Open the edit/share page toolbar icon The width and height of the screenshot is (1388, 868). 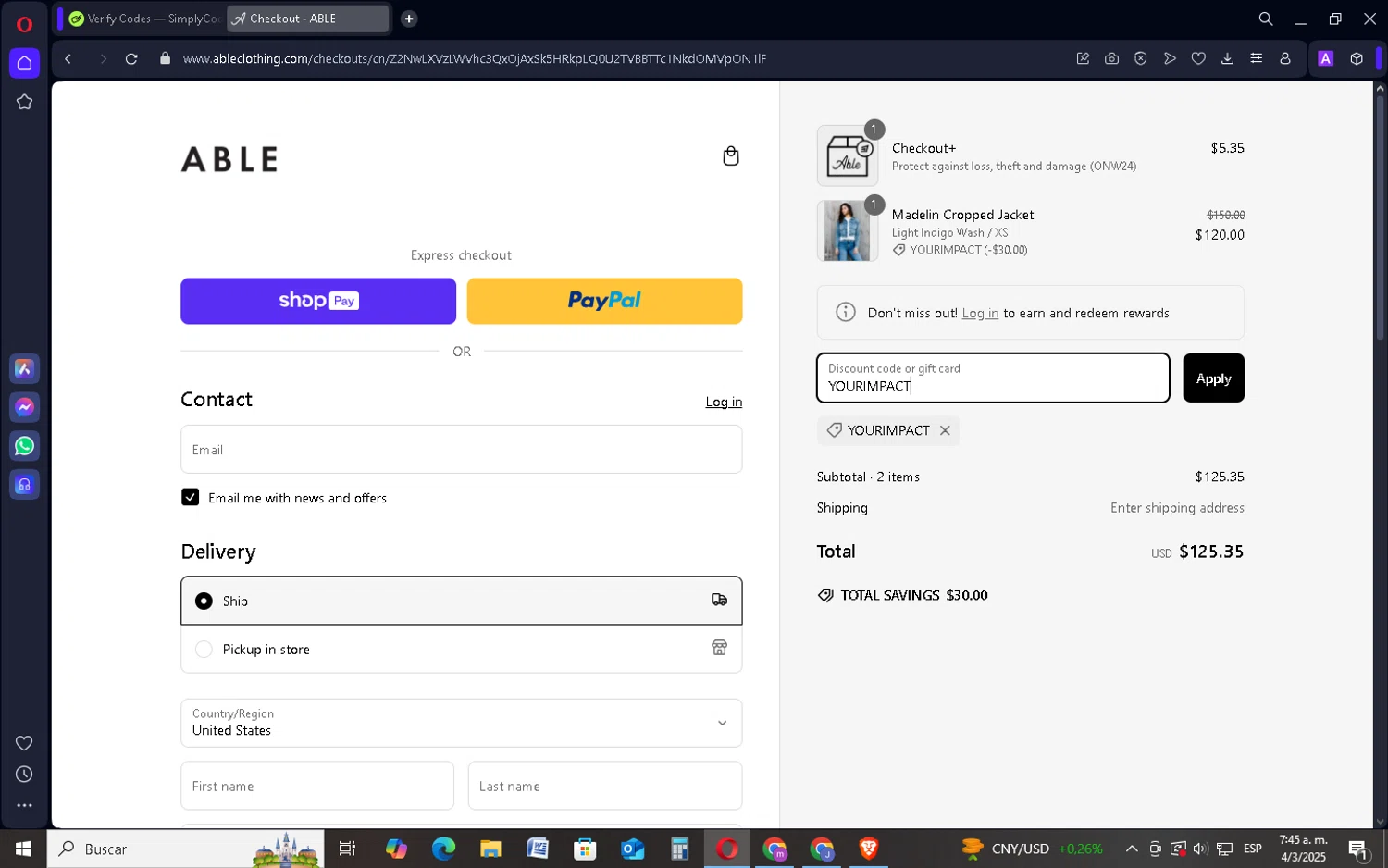(x=1083, y=58)
